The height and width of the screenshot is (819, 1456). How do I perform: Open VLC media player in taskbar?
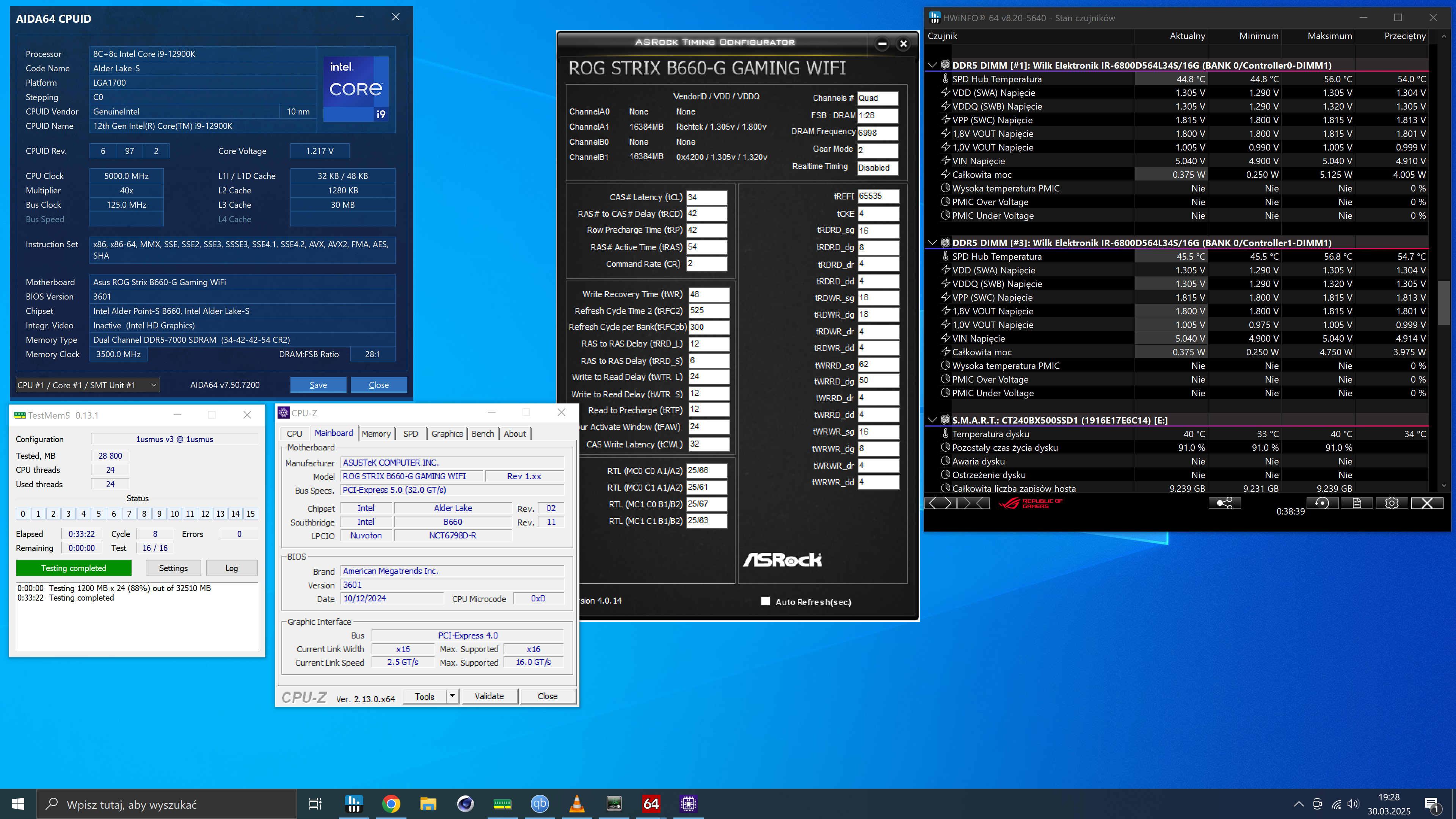pos(576,804)
